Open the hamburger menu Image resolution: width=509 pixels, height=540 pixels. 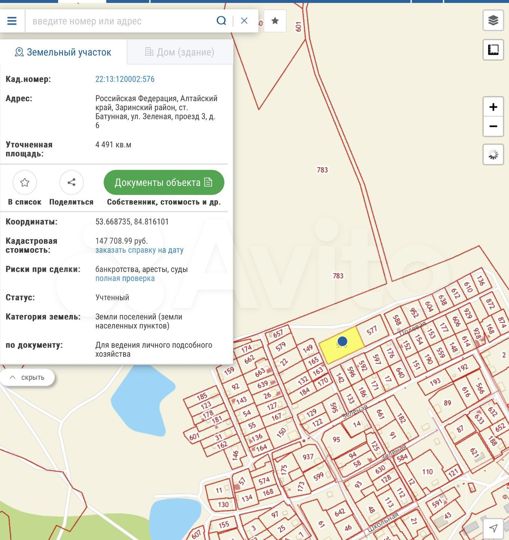(x=12, y=21)
